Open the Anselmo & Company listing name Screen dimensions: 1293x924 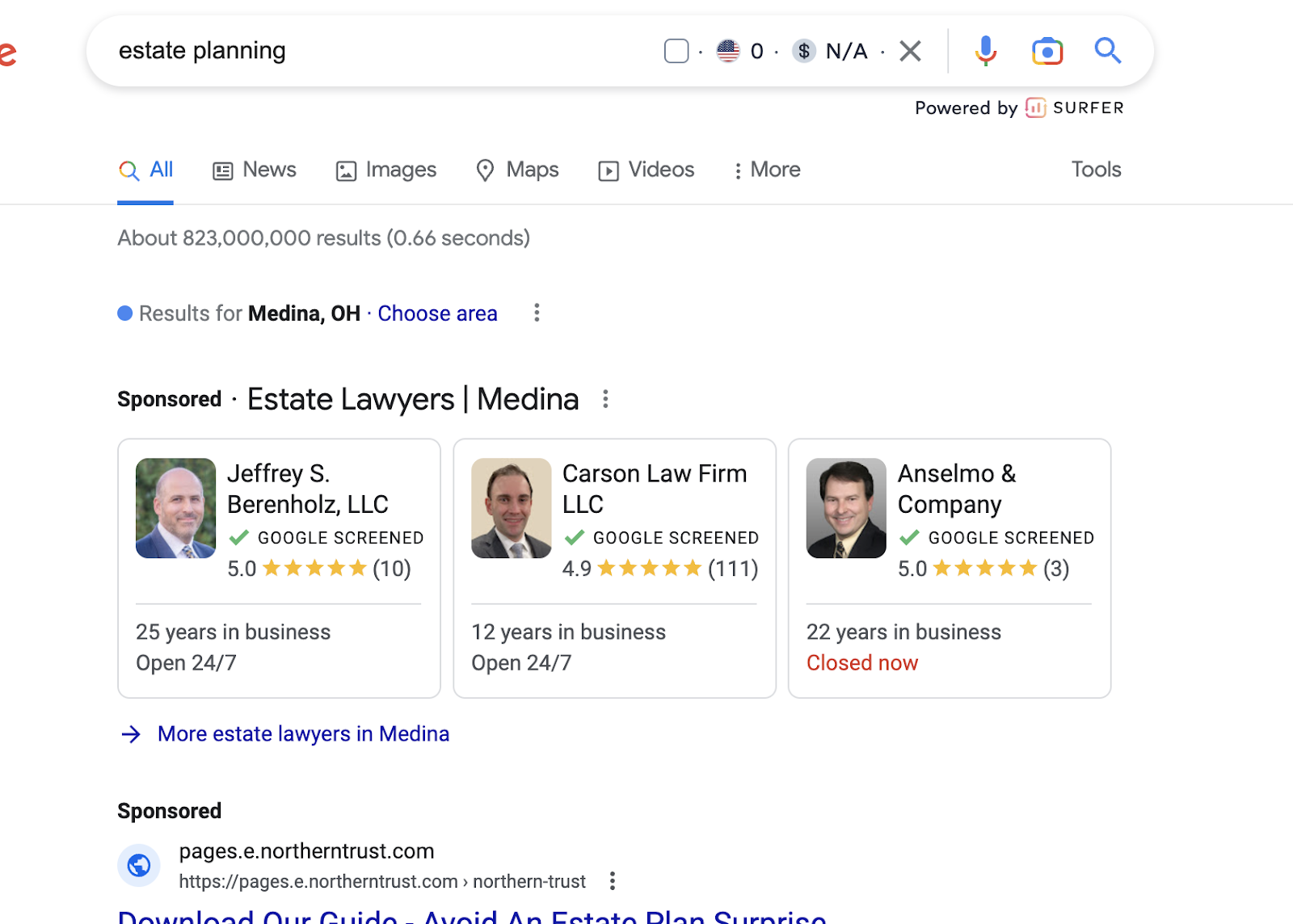point(957,489)
